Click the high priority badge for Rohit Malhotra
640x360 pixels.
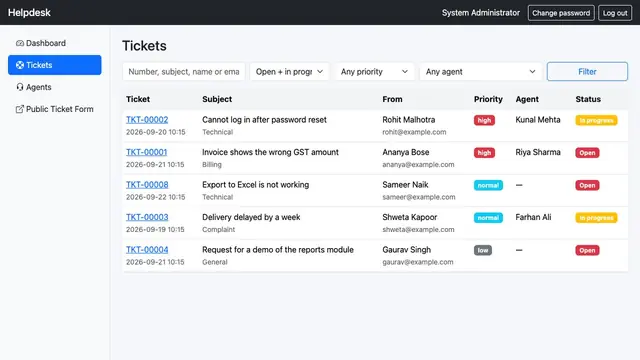pyautogui.click(x=484, y=120)
